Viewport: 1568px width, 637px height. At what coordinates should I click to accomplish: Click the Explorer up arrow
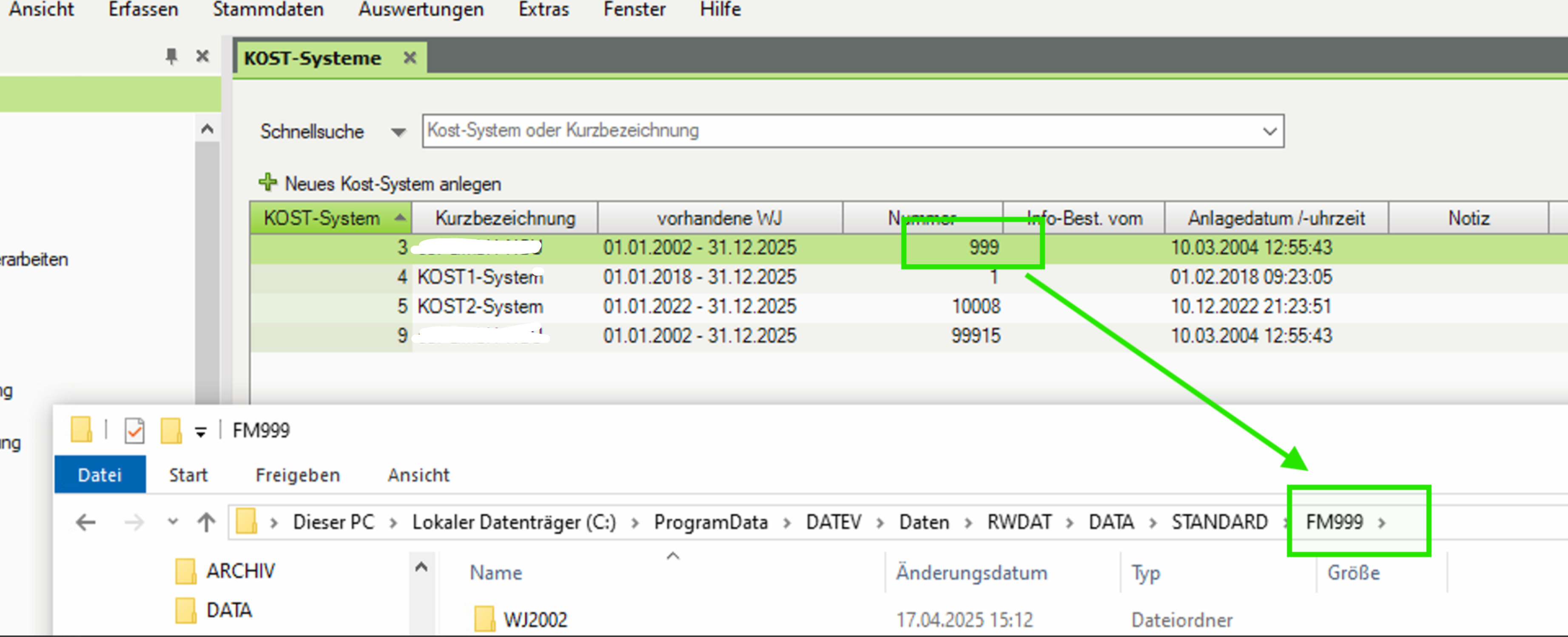tap(206, 522)
